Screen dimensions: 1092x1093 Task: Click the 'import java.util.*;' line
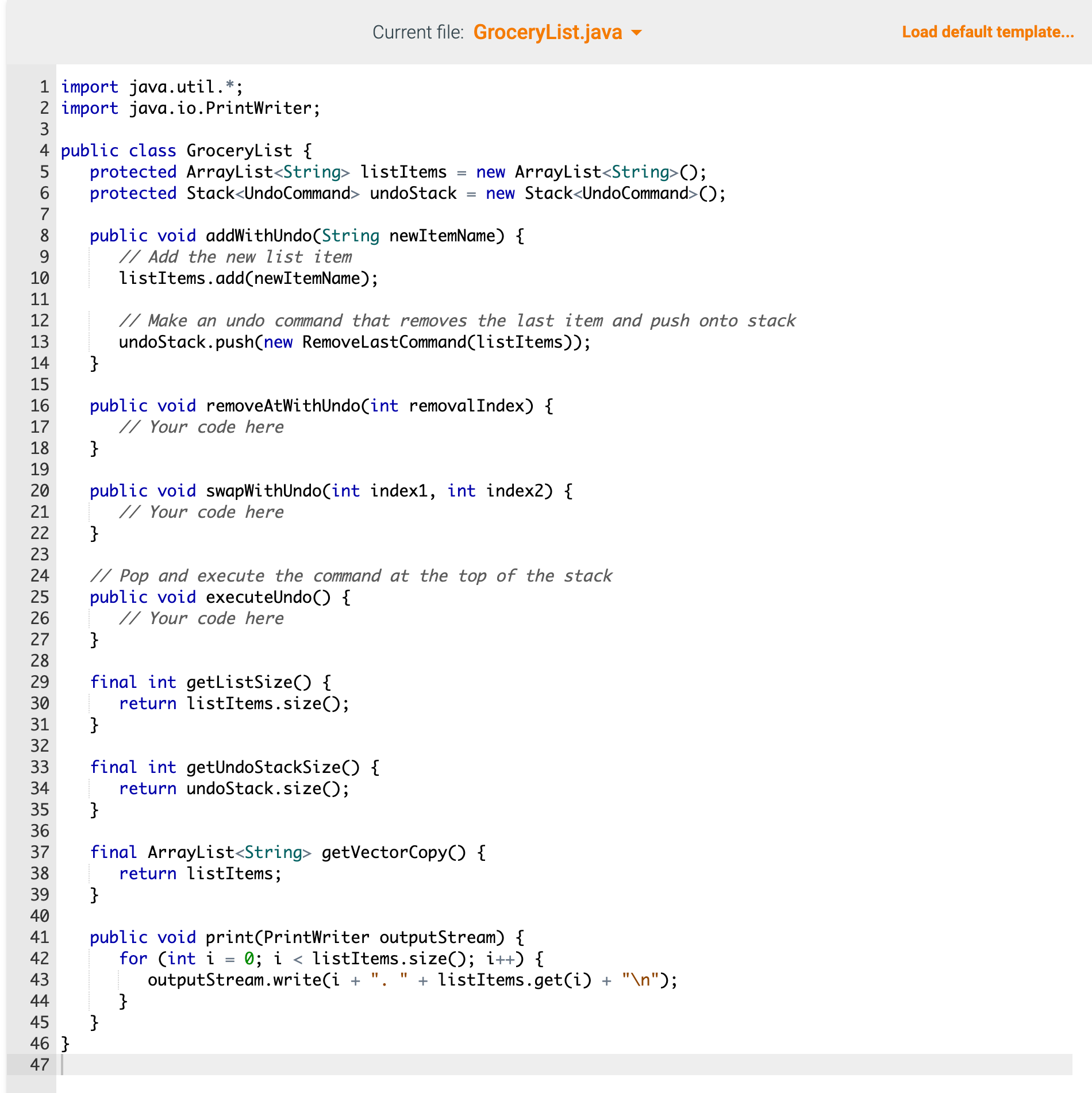(x=152, y=87)
